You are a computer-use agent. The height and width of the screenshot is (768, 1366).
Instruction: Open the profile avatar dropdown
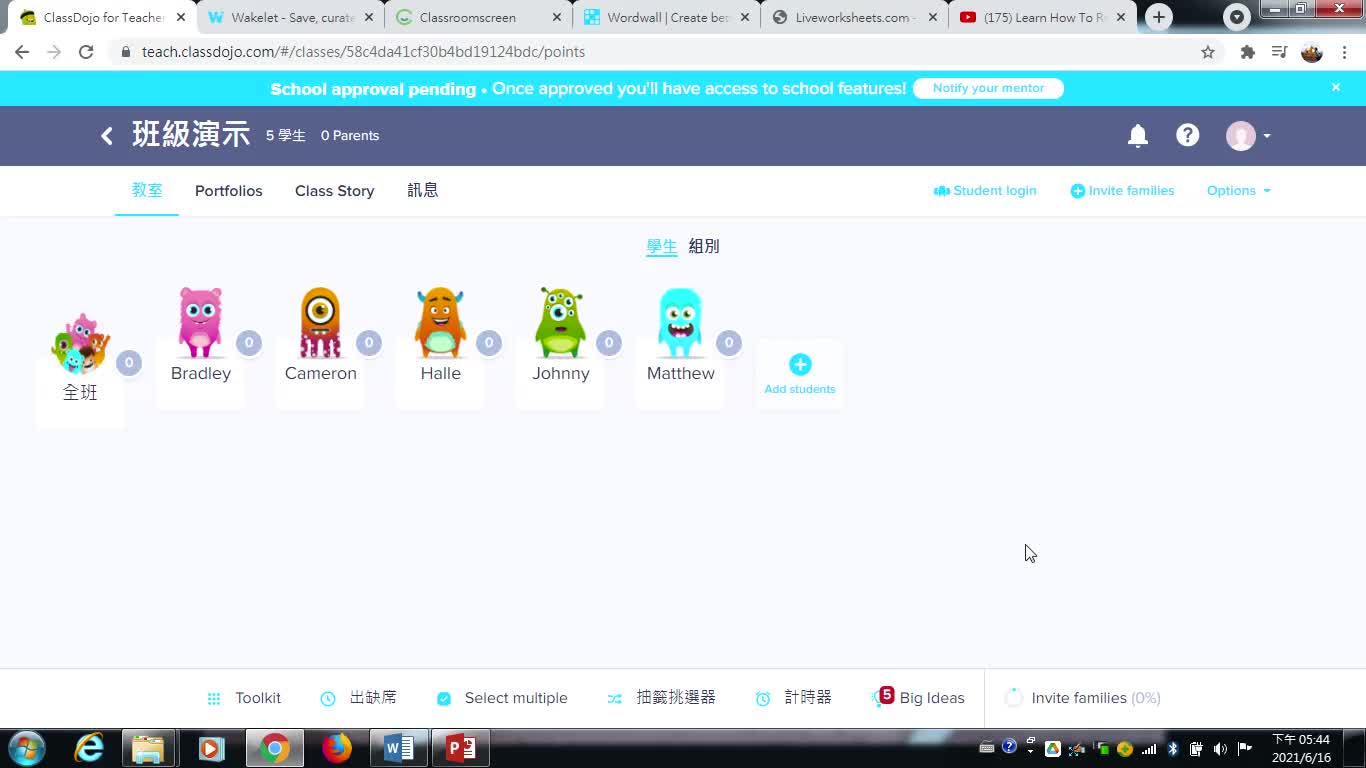pyautogui.click(x=1248, y=136)
